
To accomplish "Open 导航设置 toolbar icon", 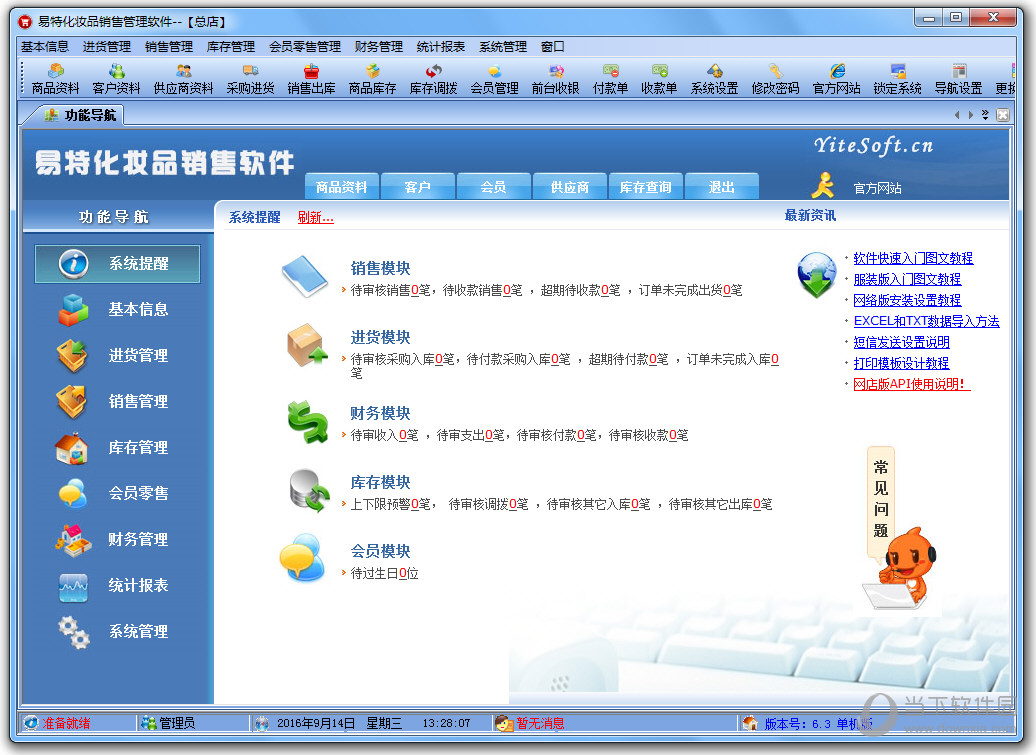I will click(x=959, y=79).
